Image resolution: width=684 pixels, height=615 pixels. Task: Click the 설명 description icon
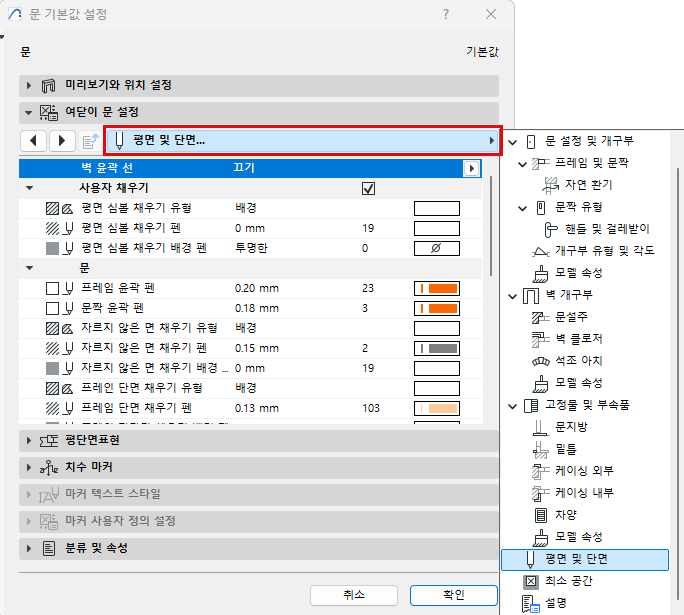click(530, 604)
